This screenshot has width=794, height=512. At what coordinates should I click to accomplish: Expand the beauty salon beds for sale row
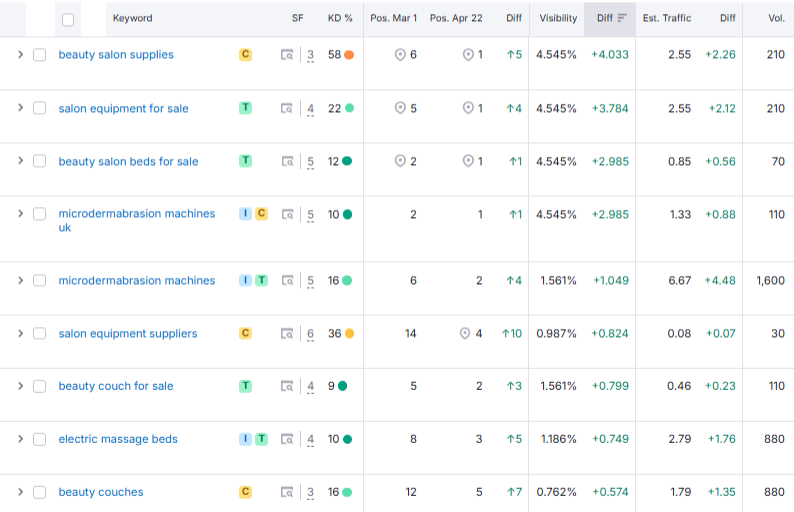coord(20,161)
